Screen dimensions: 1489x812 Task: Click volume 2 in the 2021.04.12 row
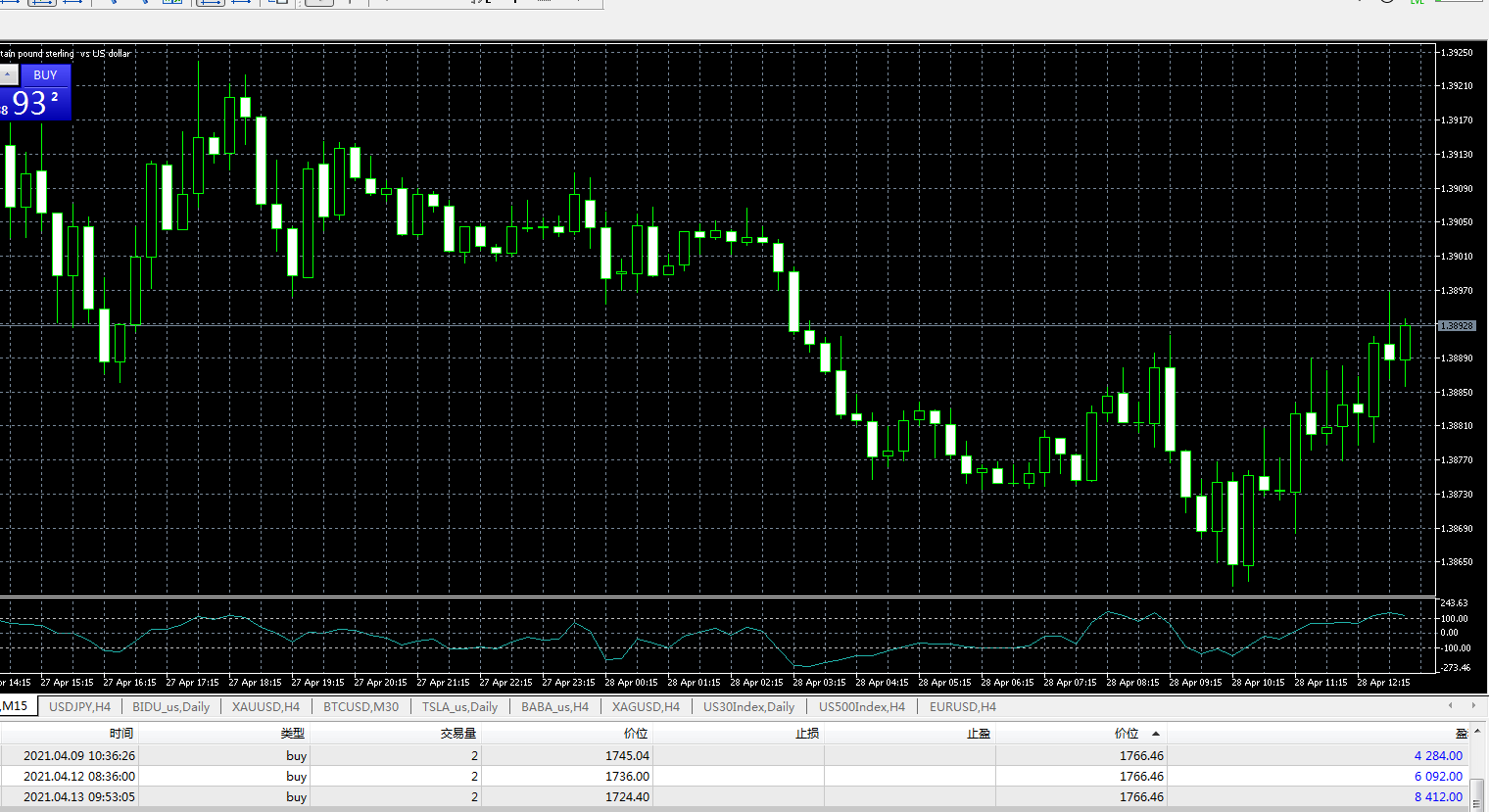click(474, 777)
